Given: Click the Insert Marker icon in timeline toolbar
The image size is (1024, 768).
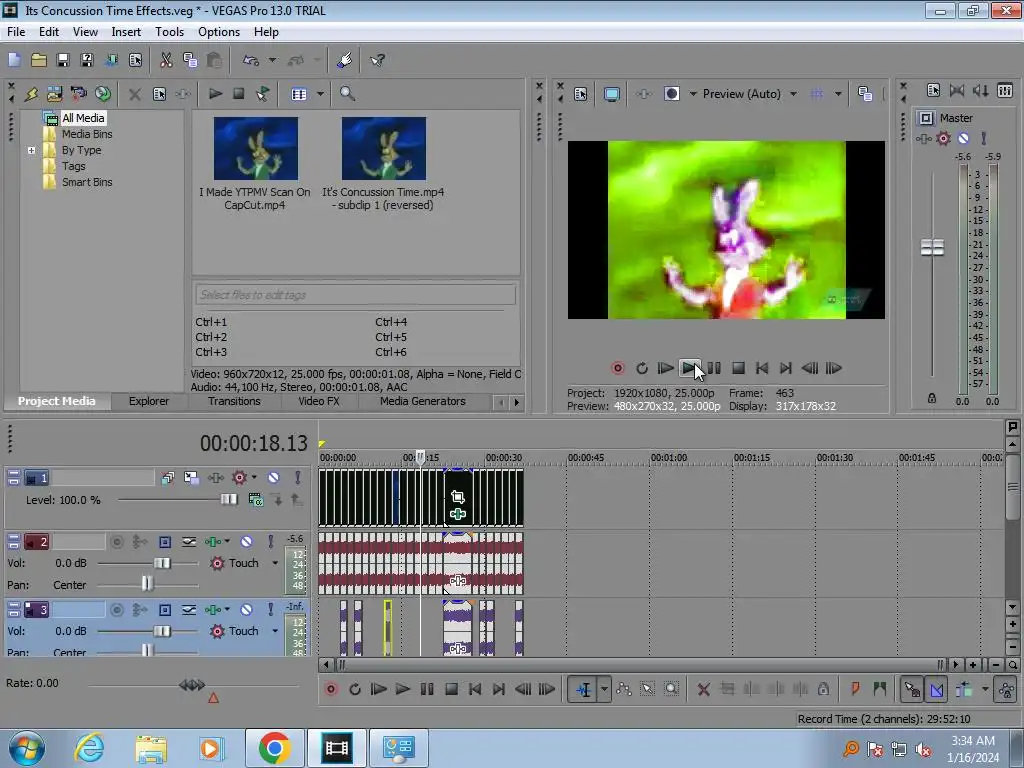Looking at the screenshot, I should pos(855,689).
